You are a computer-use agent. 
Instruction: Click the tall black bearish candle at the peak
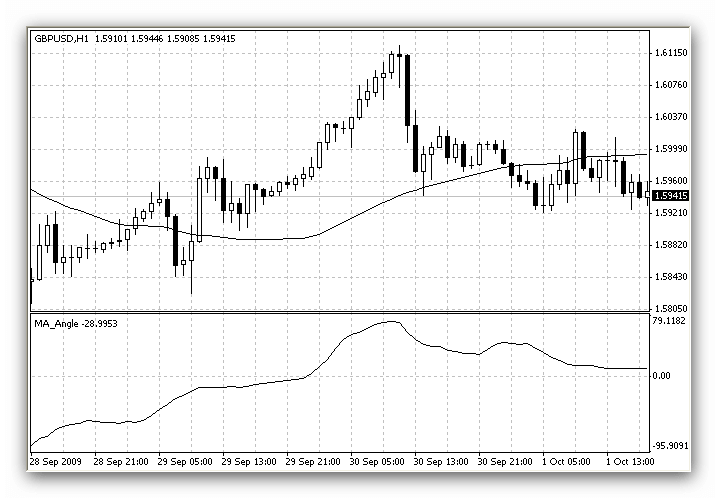click(407, 90)
